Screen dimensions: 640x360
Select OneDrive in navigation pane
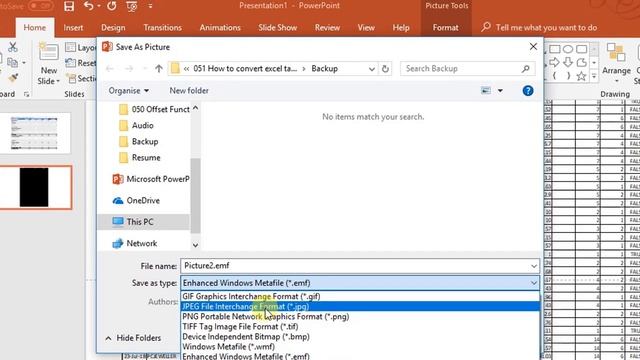136,200
